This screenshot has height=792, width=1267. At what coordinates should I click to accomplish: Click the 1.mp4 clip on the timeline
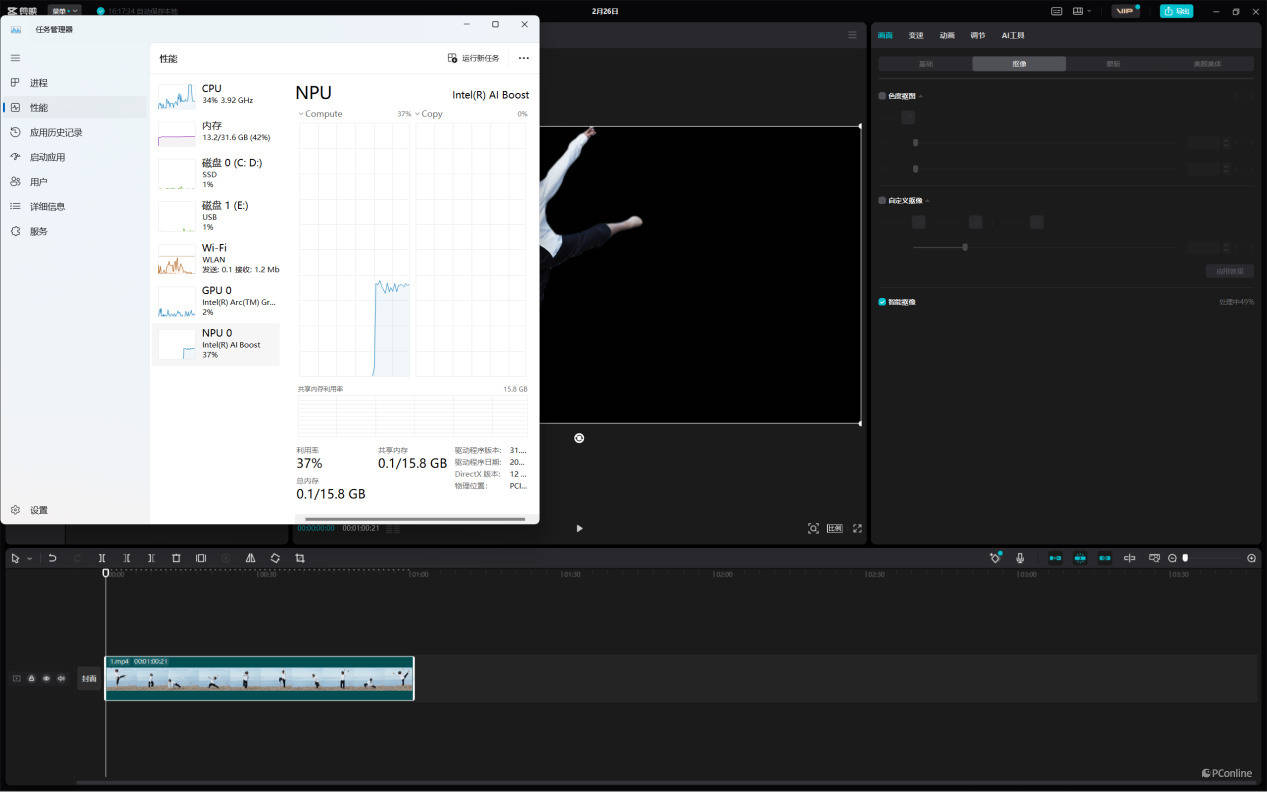click(x=259, y=679)
